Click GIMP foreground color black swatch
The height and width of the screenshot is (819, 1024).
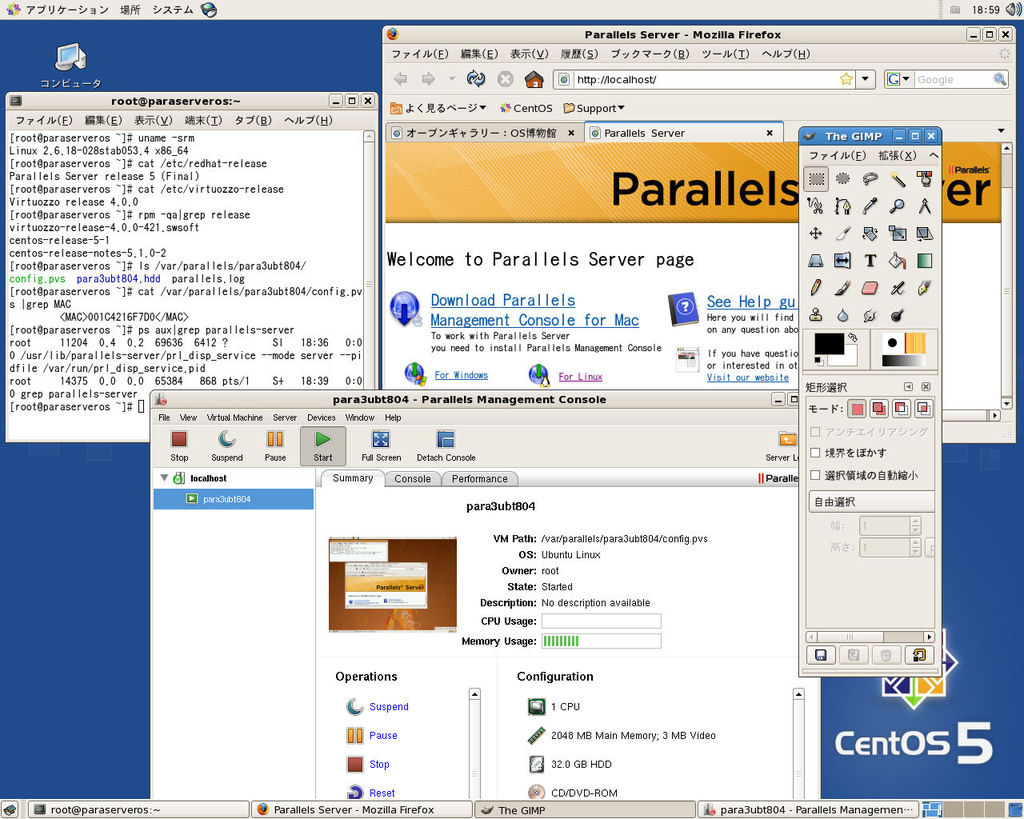(x=827, y=344)
